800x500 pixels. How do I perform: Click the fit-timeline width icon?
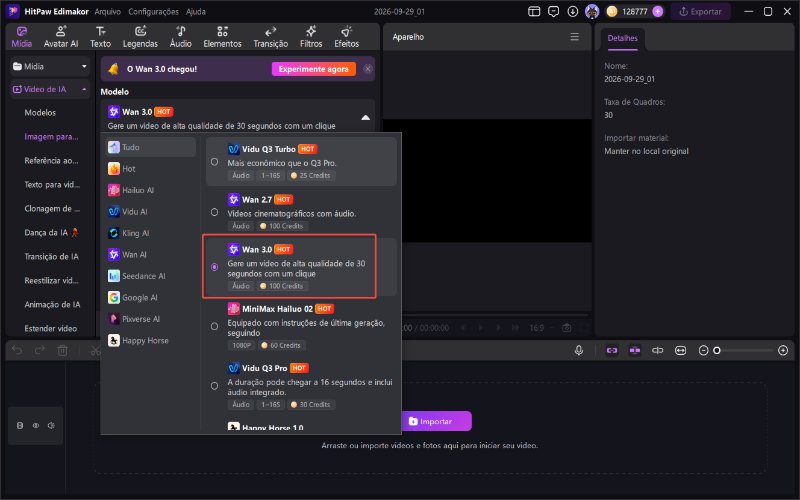681,351
